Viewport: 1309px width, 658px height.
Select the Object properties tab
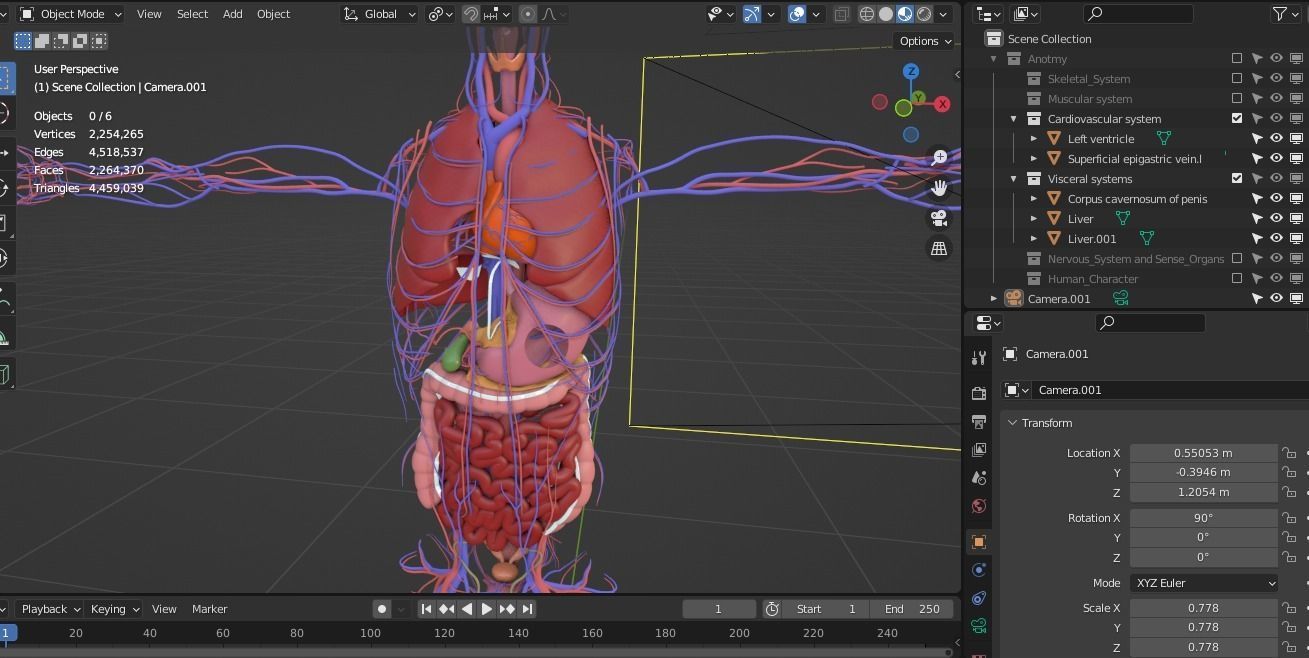pyautogui.click(x=979, y=541)
